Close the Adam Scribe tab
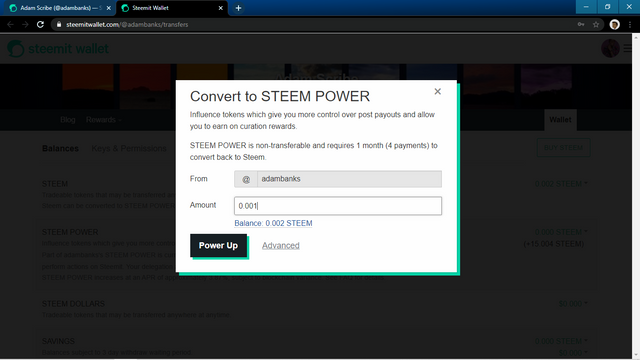 point(109,8)
